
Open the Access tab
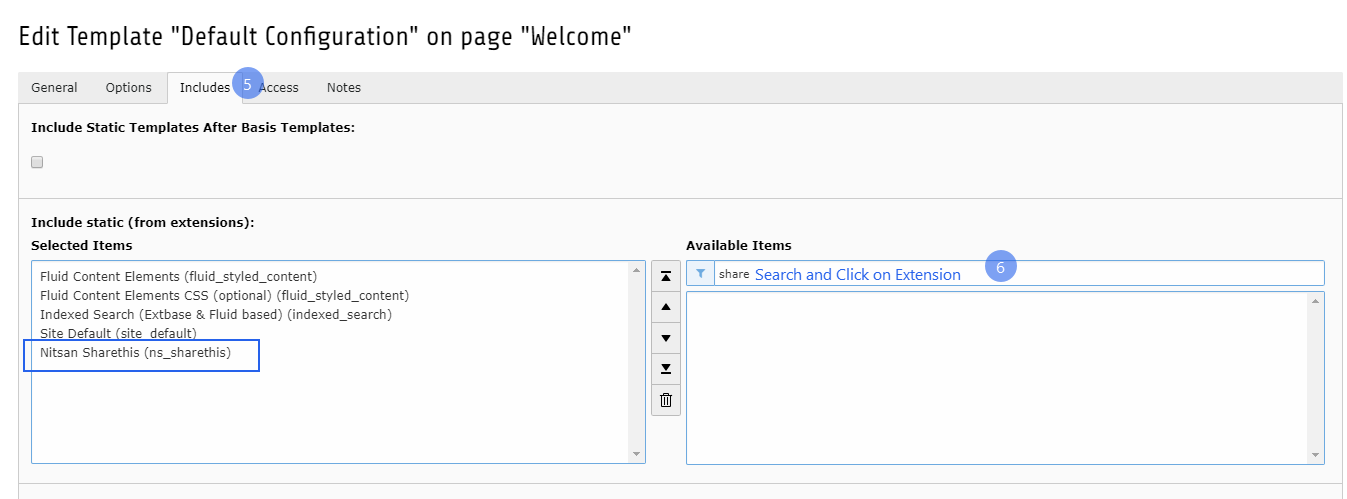(279, 87)
